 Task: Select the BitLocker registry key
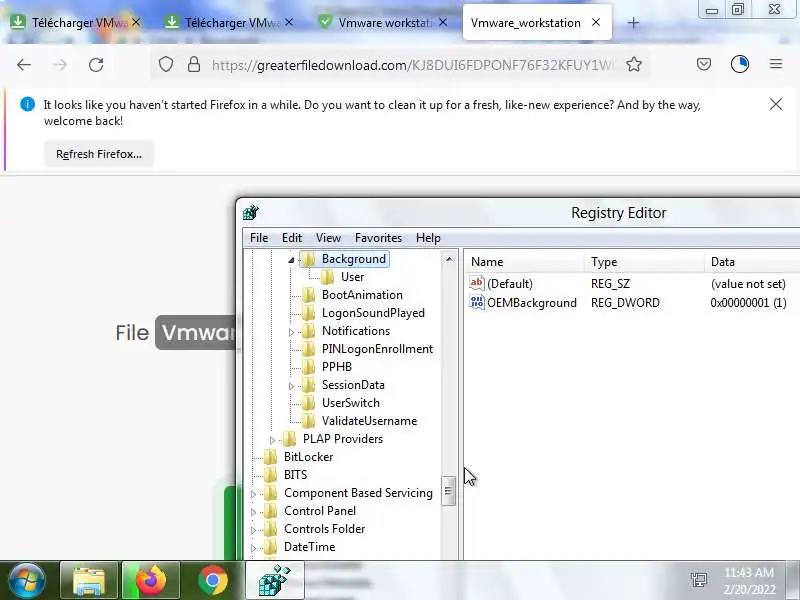[308, 457]
